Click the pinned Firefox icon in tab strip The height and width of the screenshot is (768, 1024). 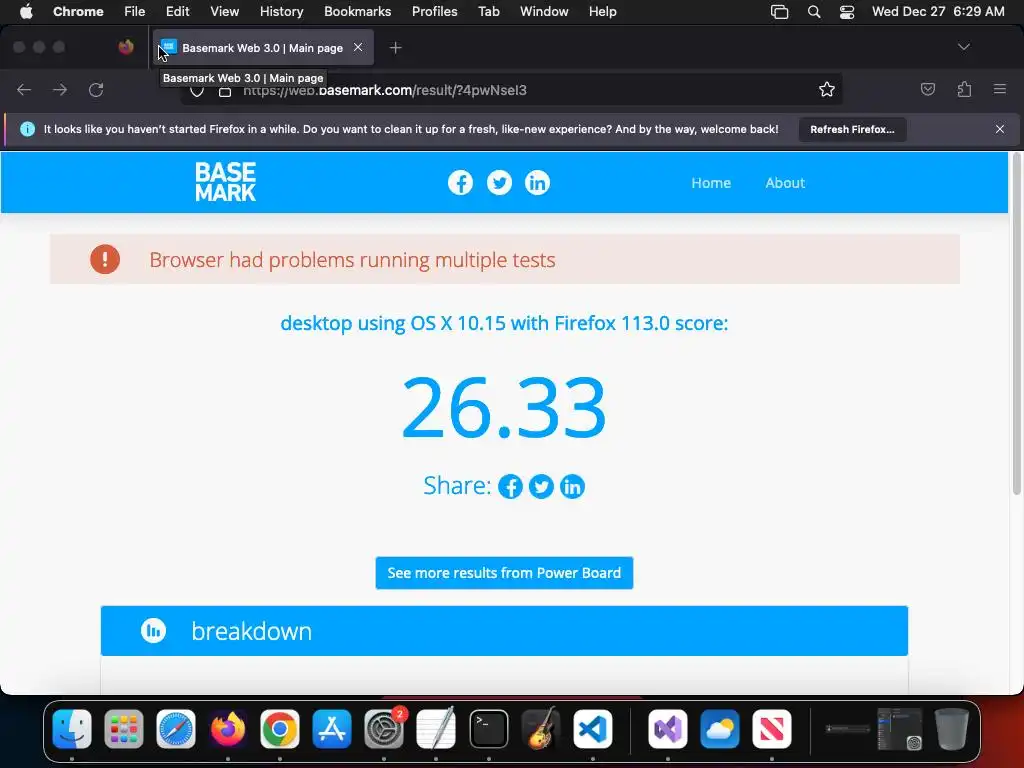126,47
